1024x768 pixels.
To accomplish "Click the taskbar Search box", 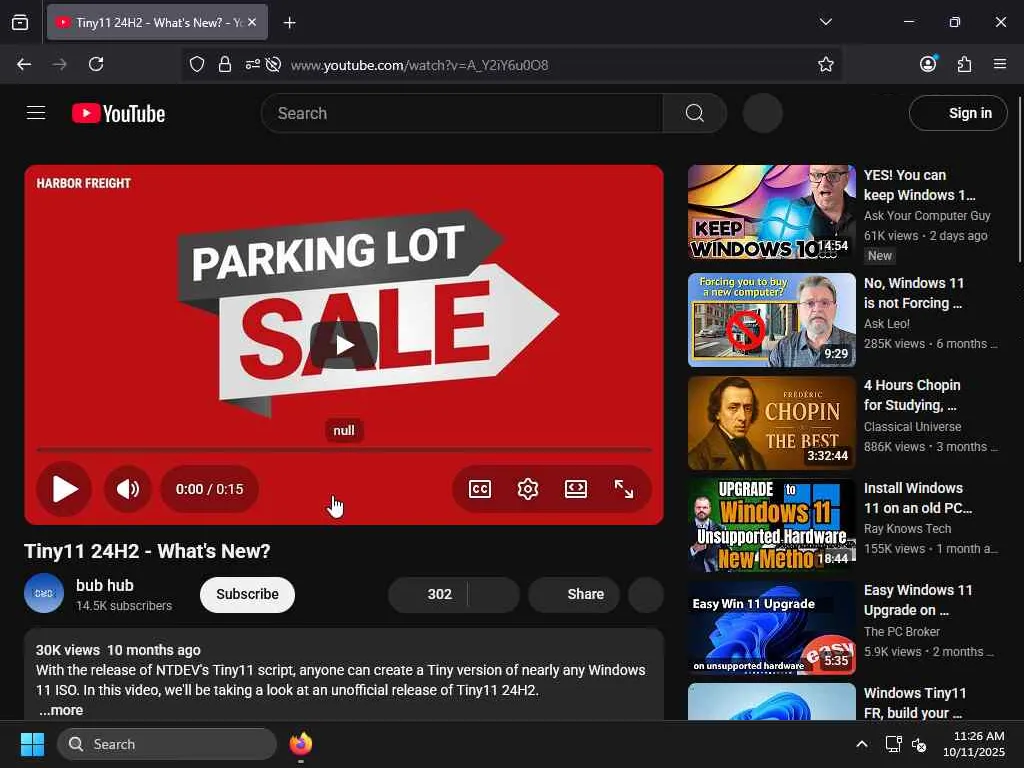I will (167, 744).
